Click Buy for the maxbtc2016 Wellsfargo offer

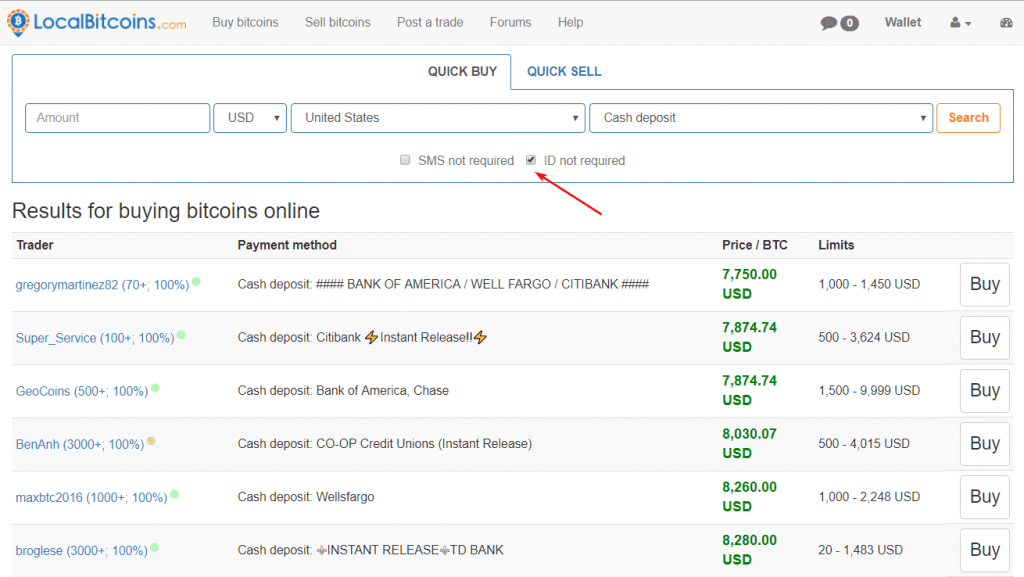tap(985, 497)
